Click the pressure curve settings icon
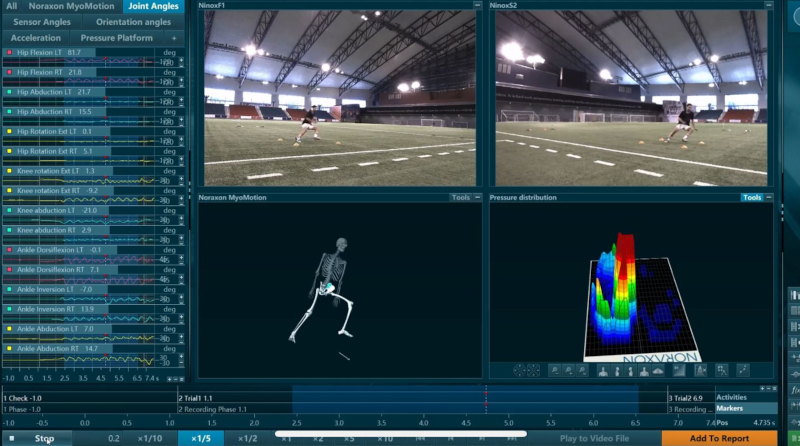The height and width of the screenshot is (446, 800). [701, 370]
